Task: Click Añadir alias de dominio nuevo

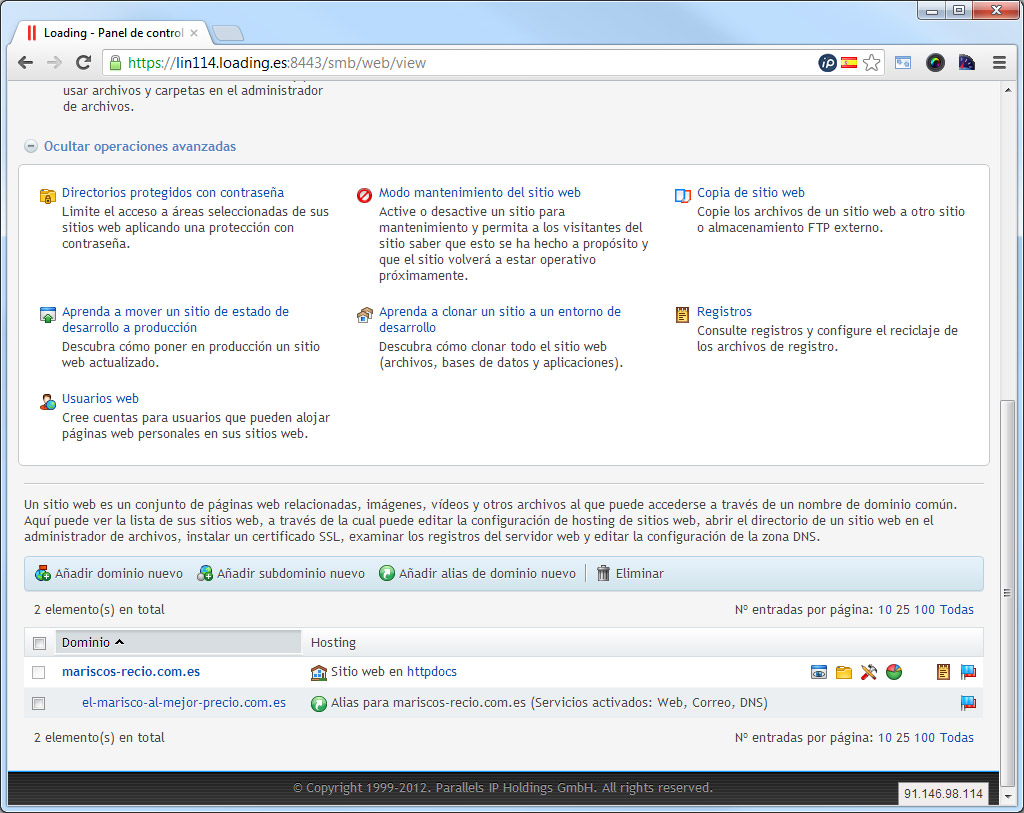Action: coord(477,573)
